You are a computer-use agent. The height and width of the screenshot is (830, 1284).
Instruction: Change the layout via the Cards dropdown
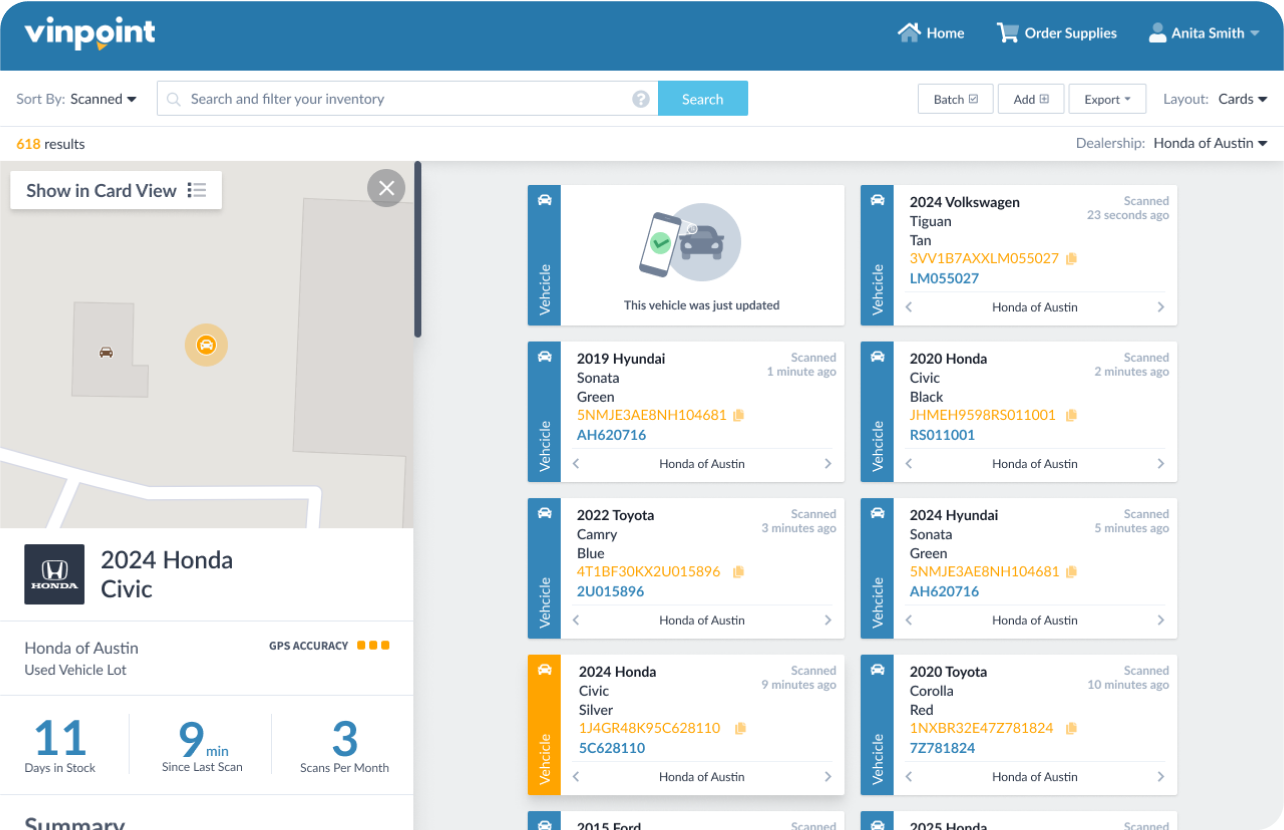pos(1243,99)
